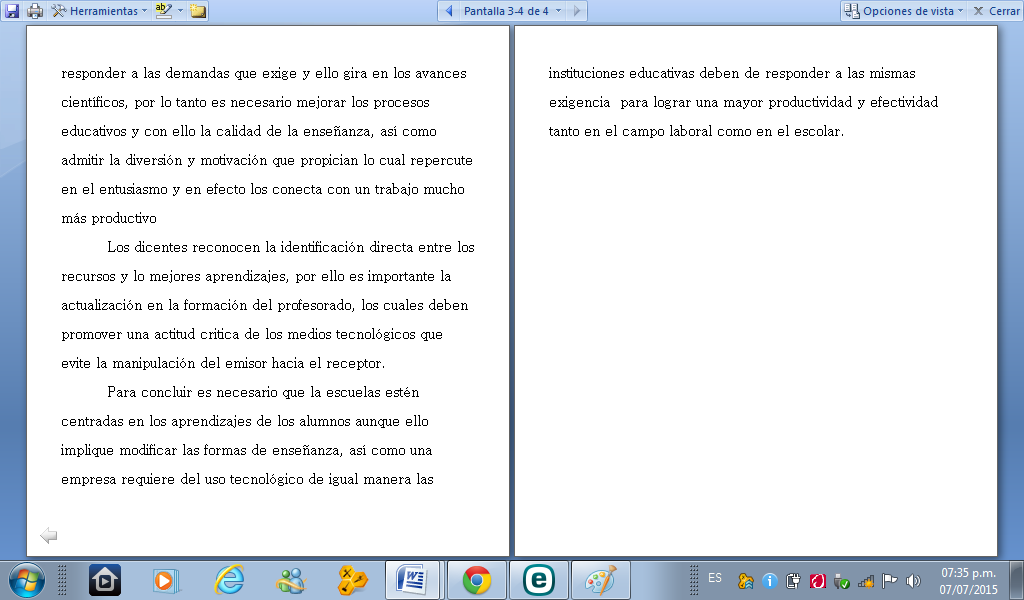Open Windows Live Messenger from the taskbar
This screenshot has width=1024, height=600.
(291, 580)
